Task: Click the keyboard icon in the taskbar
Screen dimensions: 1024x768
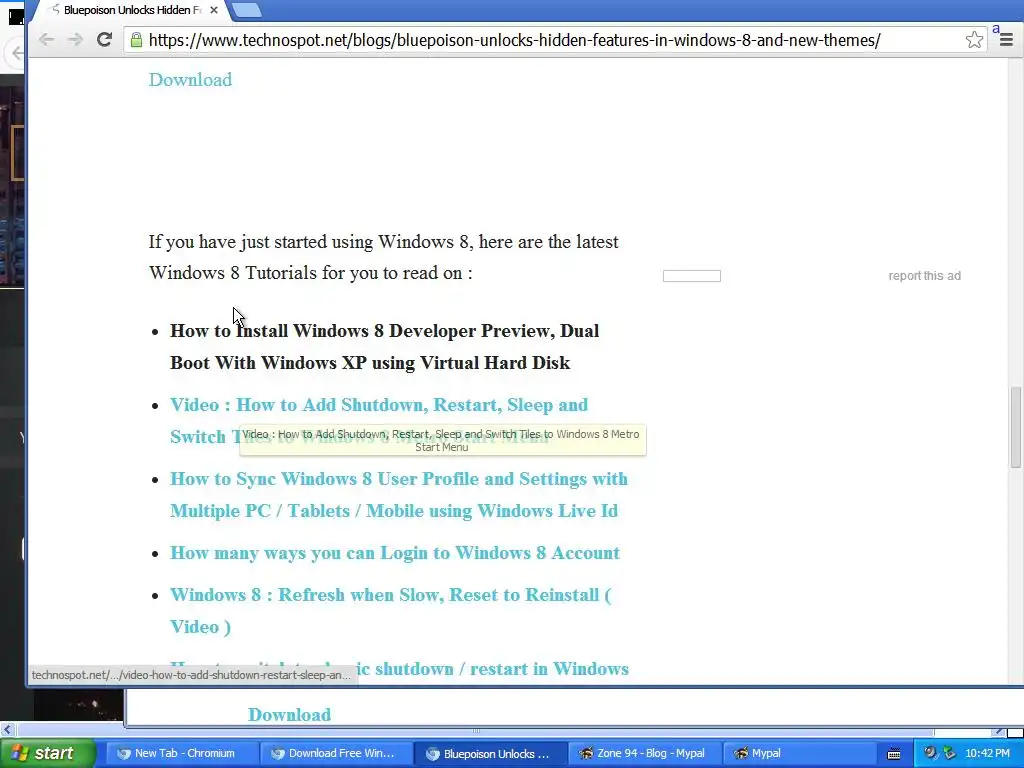Action: (894, 754)
